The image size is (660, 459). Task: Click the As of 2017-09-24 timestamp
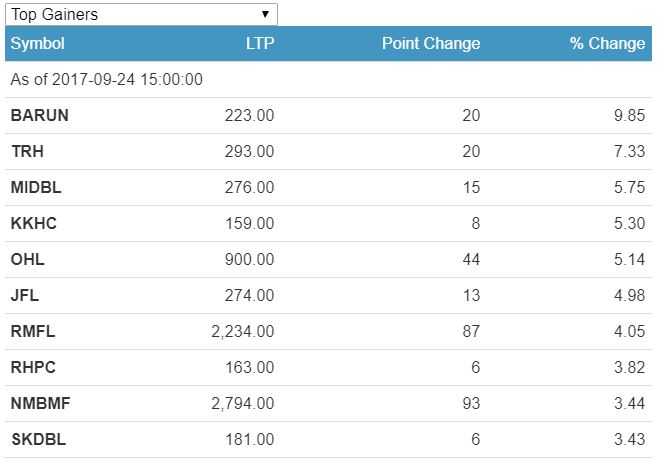click(x=107, y=79)
